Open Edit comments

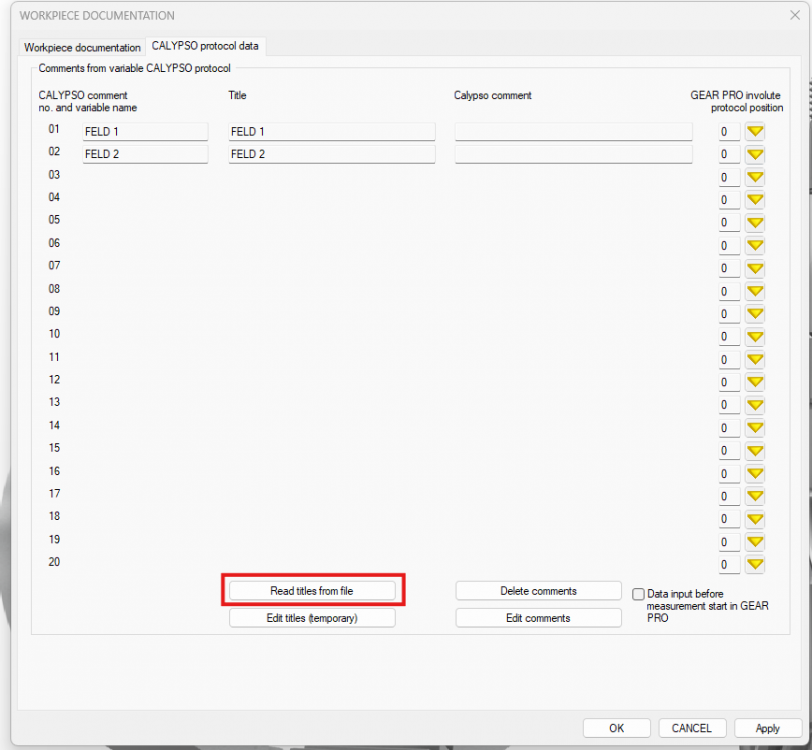point(538,618)
